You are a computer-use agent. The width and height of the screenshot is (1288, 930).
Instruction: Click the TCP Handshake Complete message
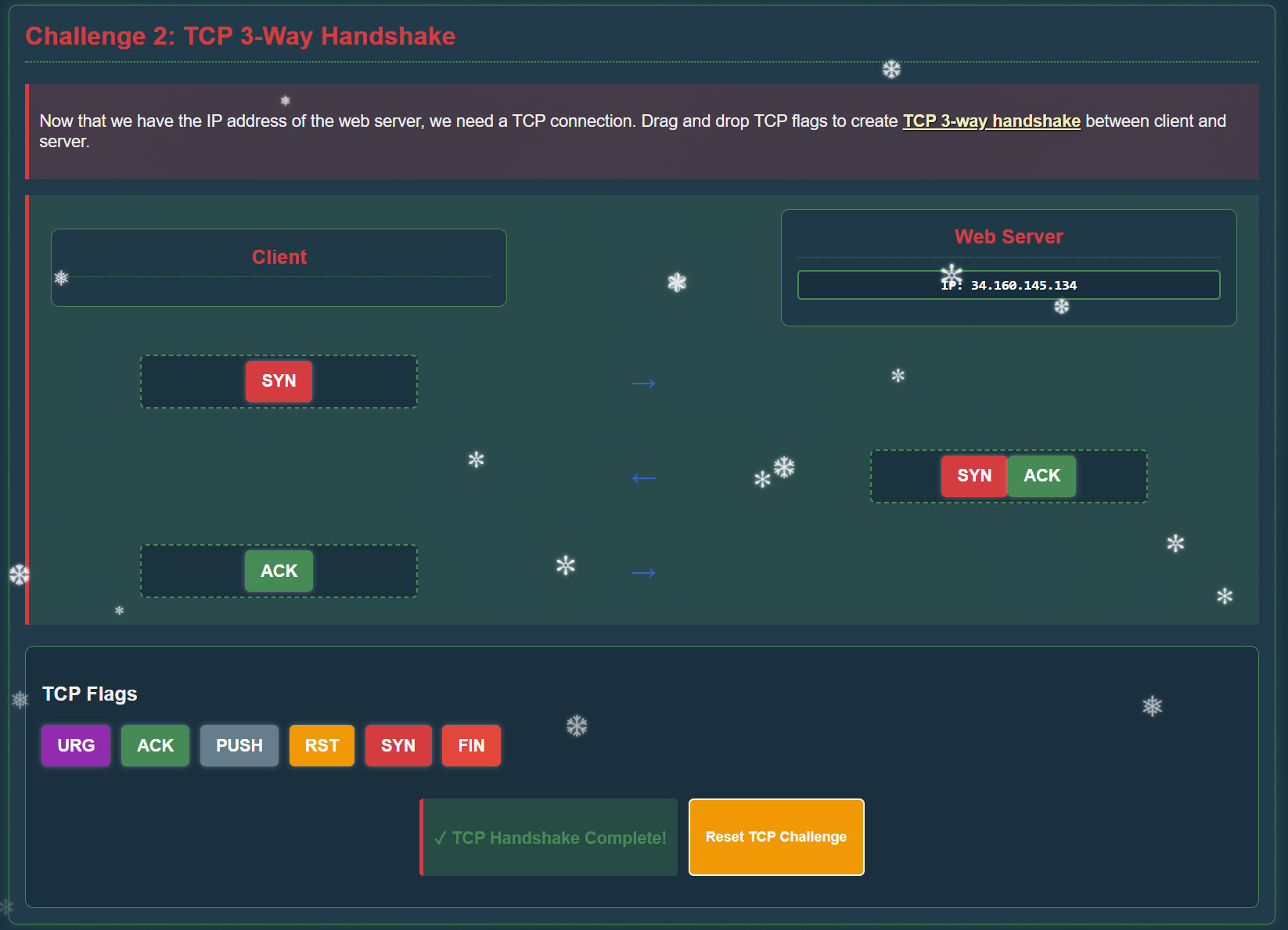click(x=549, y=838)
